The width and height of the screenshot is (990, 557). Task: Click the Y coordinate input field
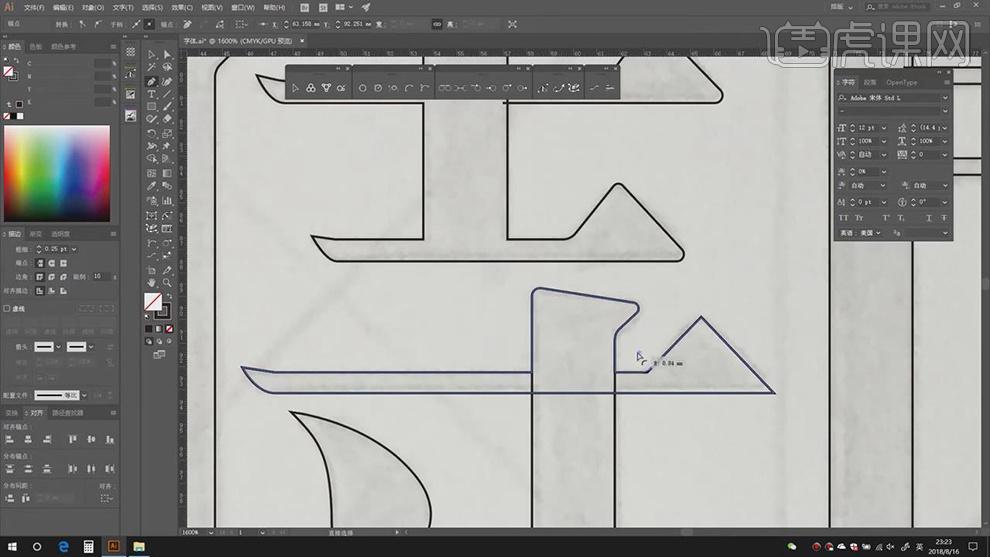click(358, 24)
